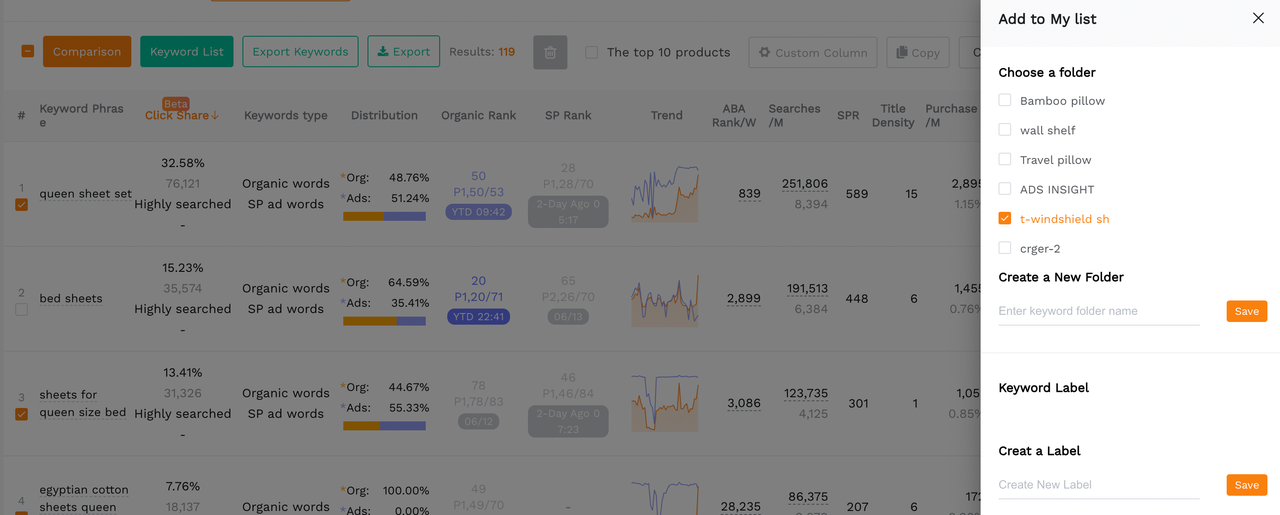The height and width of the screenshot is (515, 1280).
Task: Open the bed sheets trend chart
Action: tap(665, 299)
